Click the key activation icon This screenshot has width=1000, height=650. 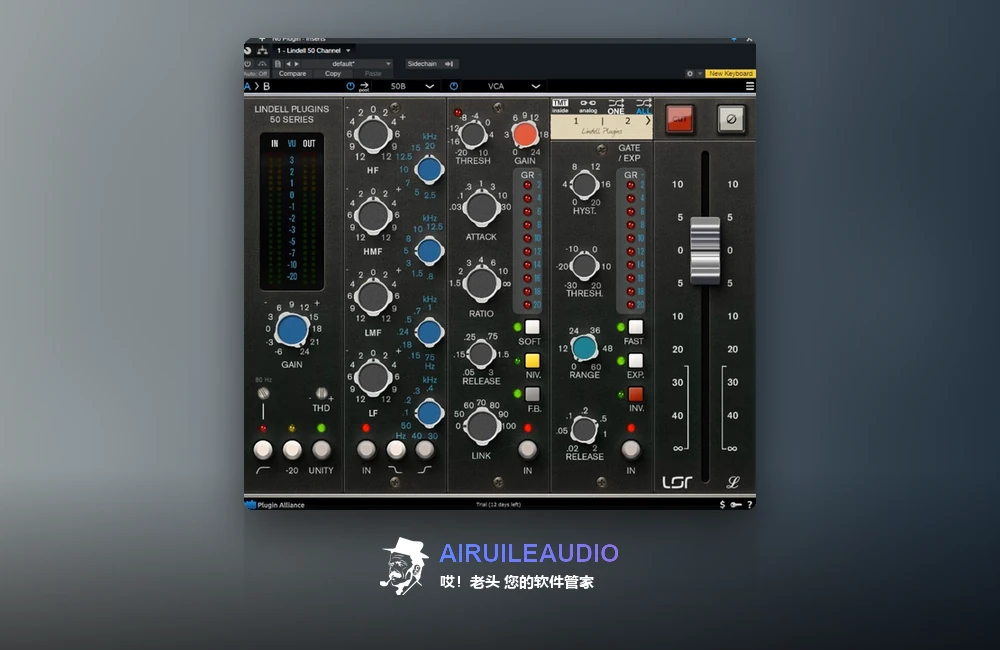click(736, 505)
